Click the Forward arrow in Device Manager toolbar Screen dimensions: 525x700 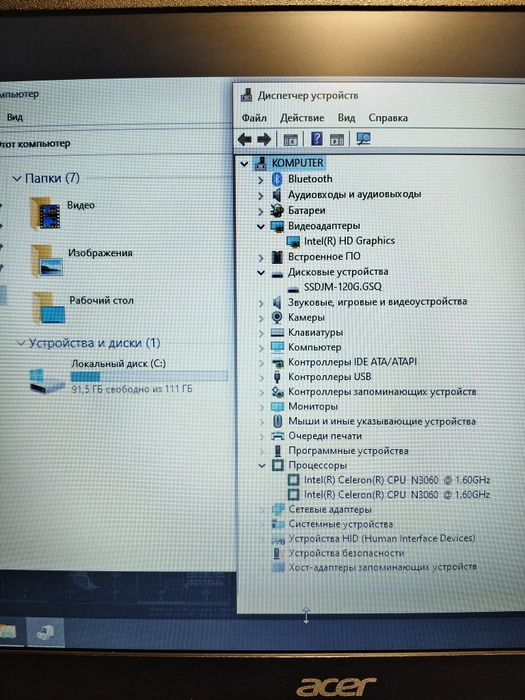coord(264,140)
